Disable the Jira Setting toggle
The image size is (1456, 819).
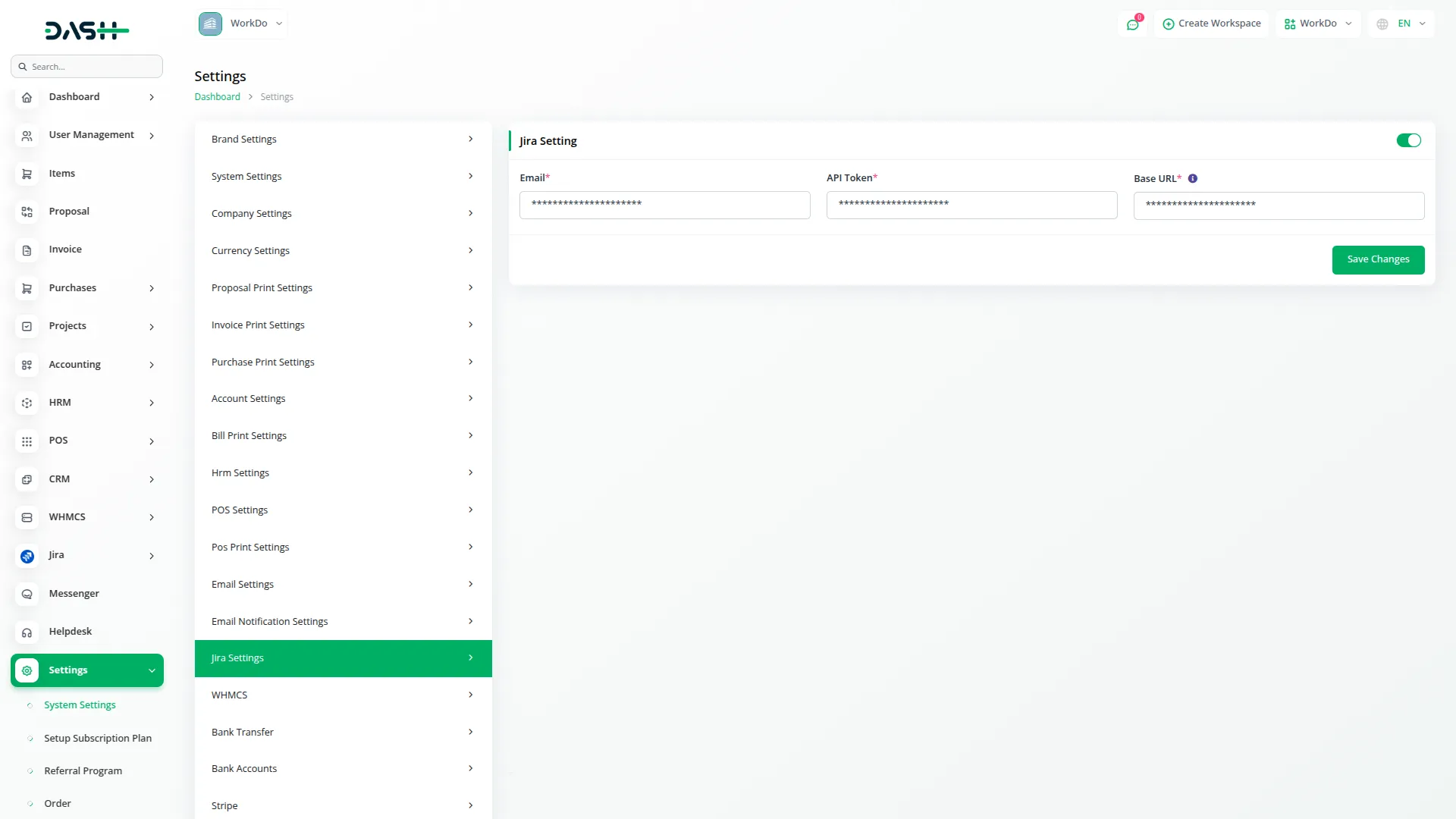point(1408,140)
